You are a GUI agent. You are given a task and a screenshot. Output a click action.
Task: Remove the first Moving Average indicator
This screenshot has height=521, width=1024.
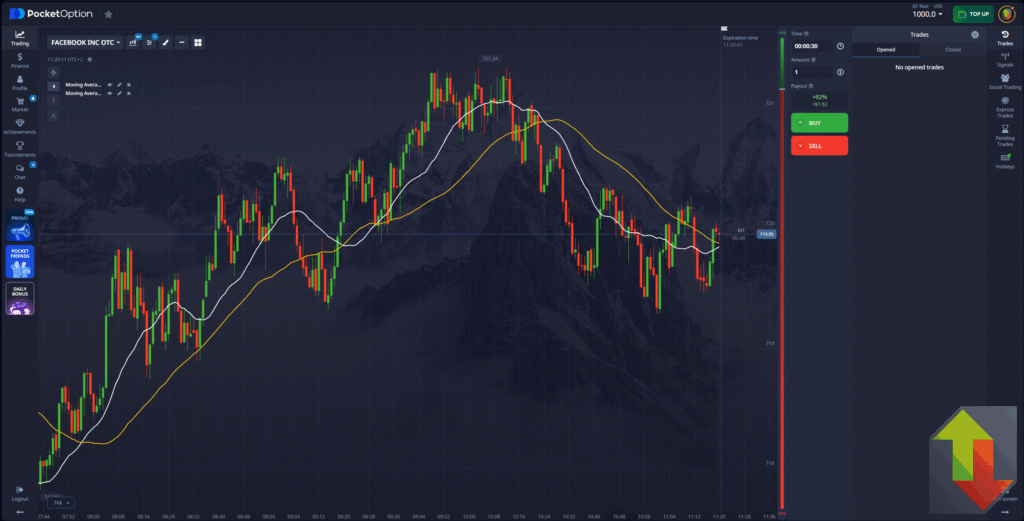(x=129, y=85)
